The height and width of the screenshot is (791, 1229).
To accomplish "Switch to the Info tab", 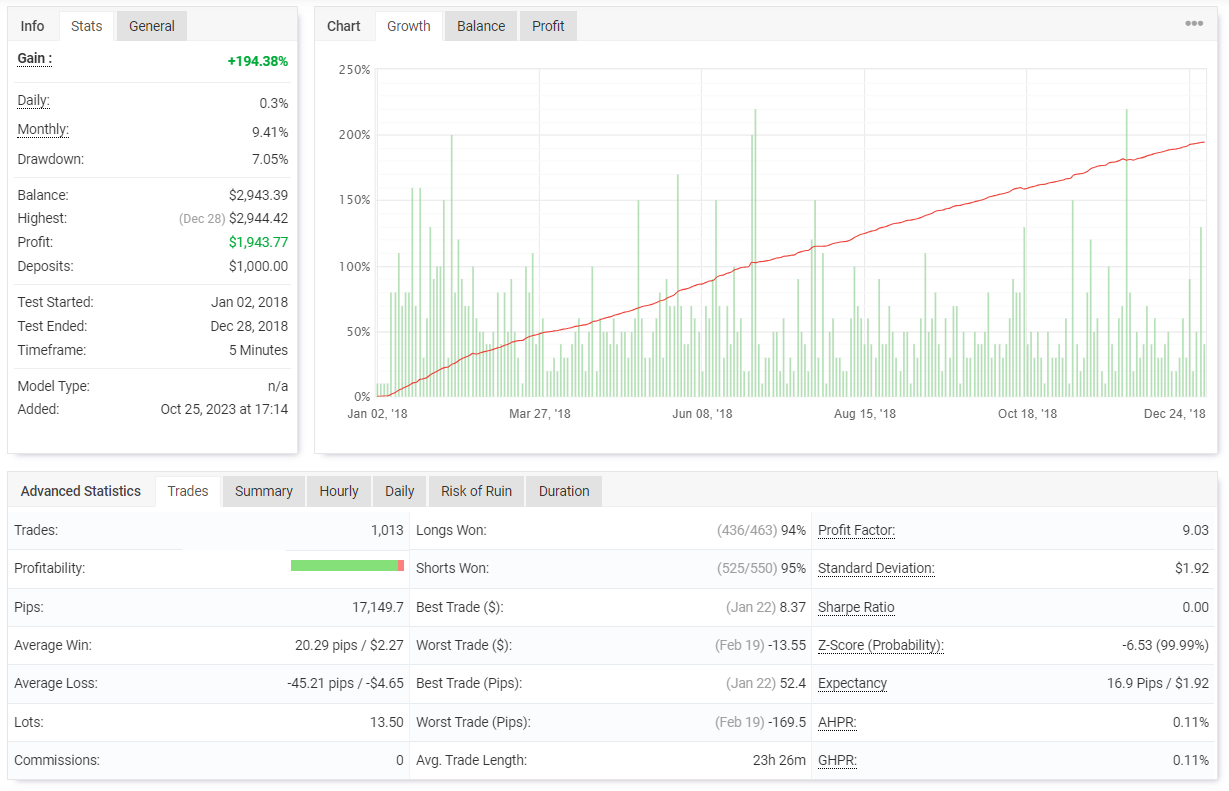I will click(x=33, y=26).
